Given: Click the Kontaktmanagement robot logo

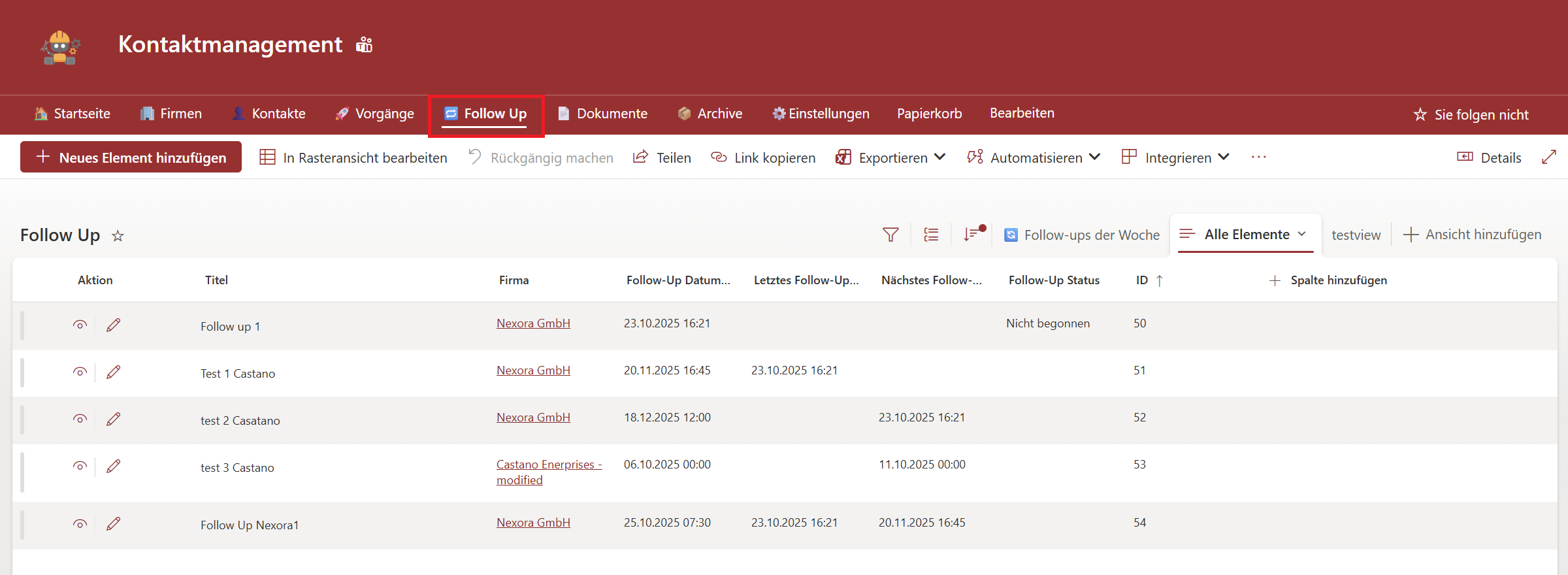Looking at the screenshot, I should pyautogui.click(x=60, y=47).
